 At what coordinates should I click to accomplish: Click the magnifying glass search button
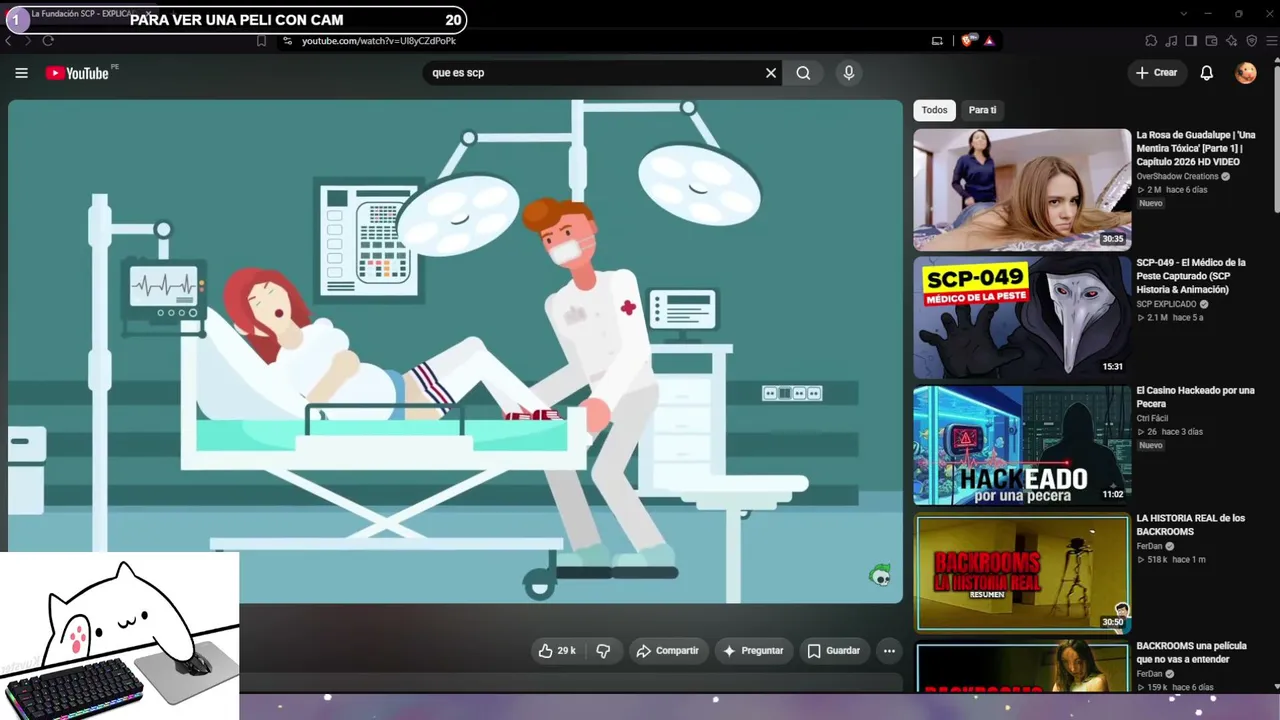pos(803,73)
